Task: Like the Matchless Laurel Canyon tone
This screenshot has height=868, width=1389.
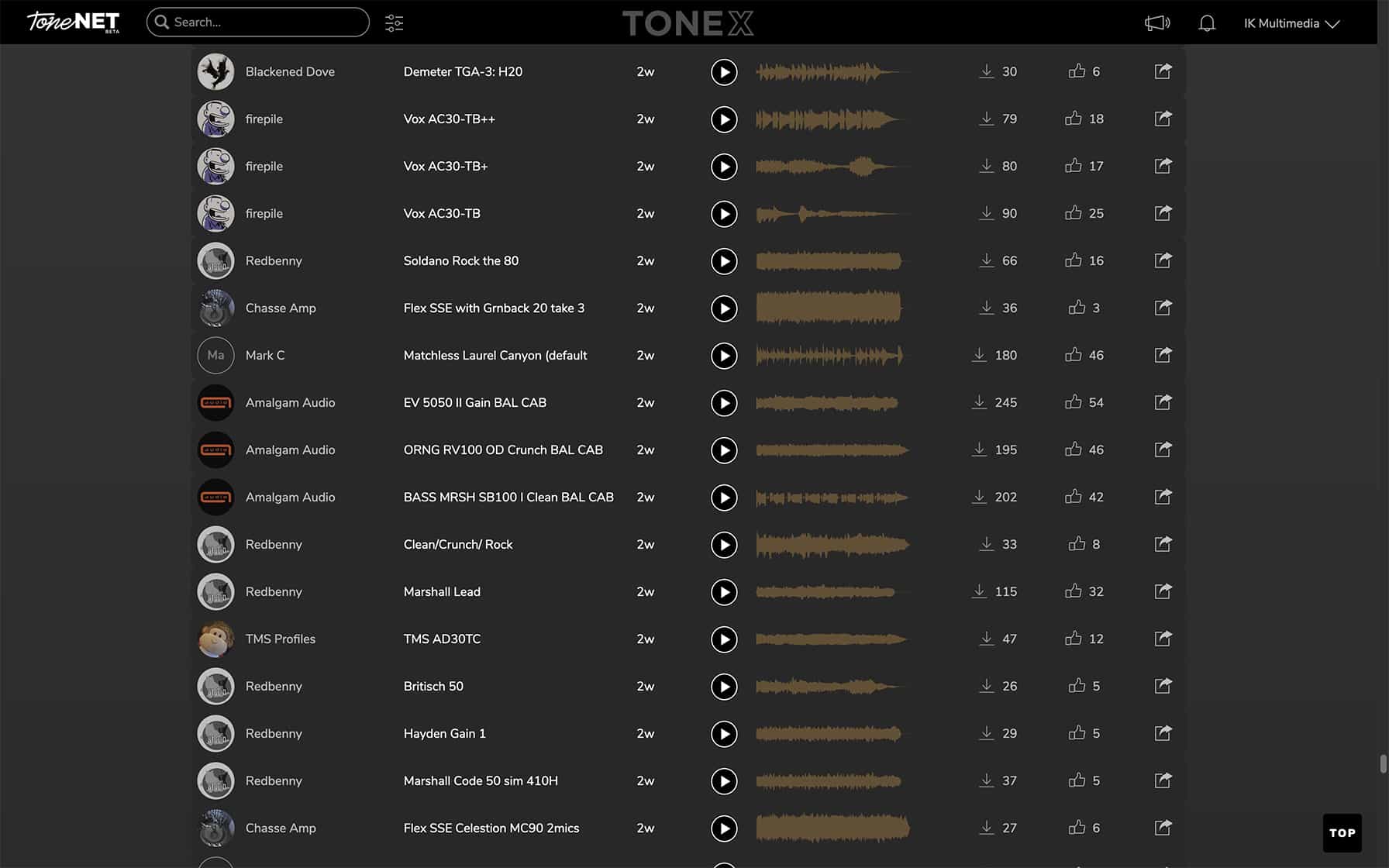Action: 1074,354
